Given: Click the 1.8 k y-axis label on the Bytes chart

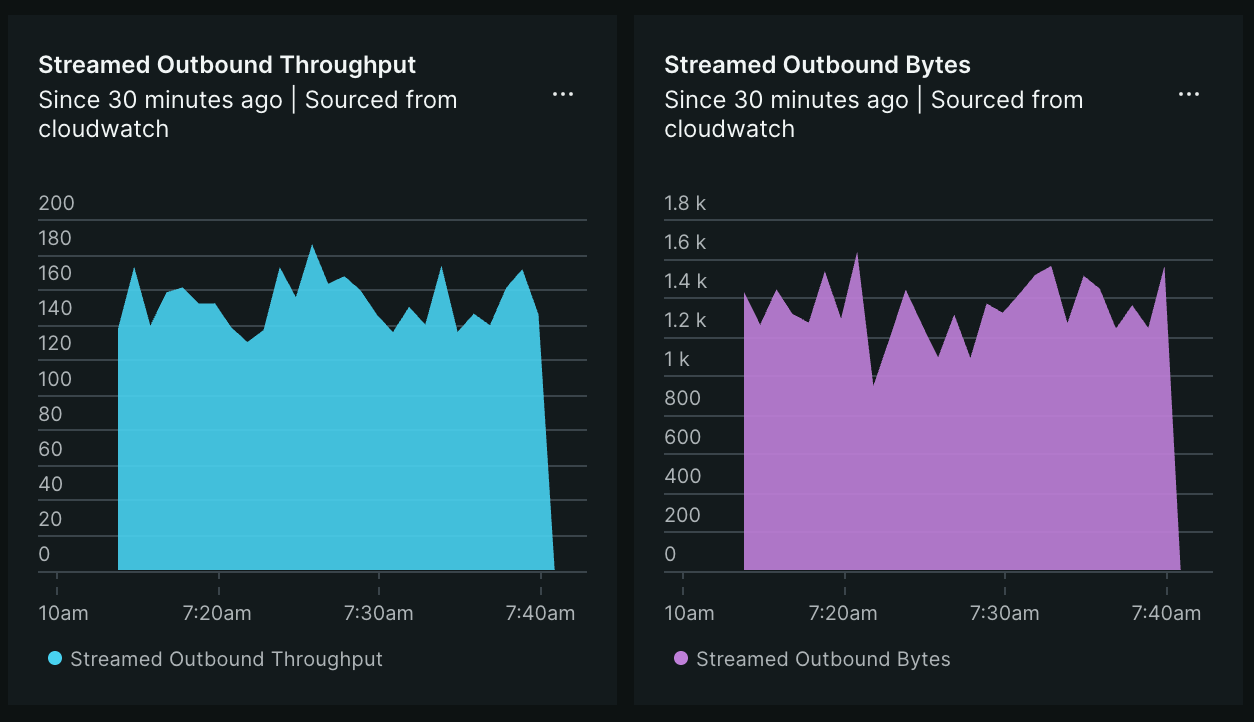Looking at the screenshot, I should coord(685,203).
